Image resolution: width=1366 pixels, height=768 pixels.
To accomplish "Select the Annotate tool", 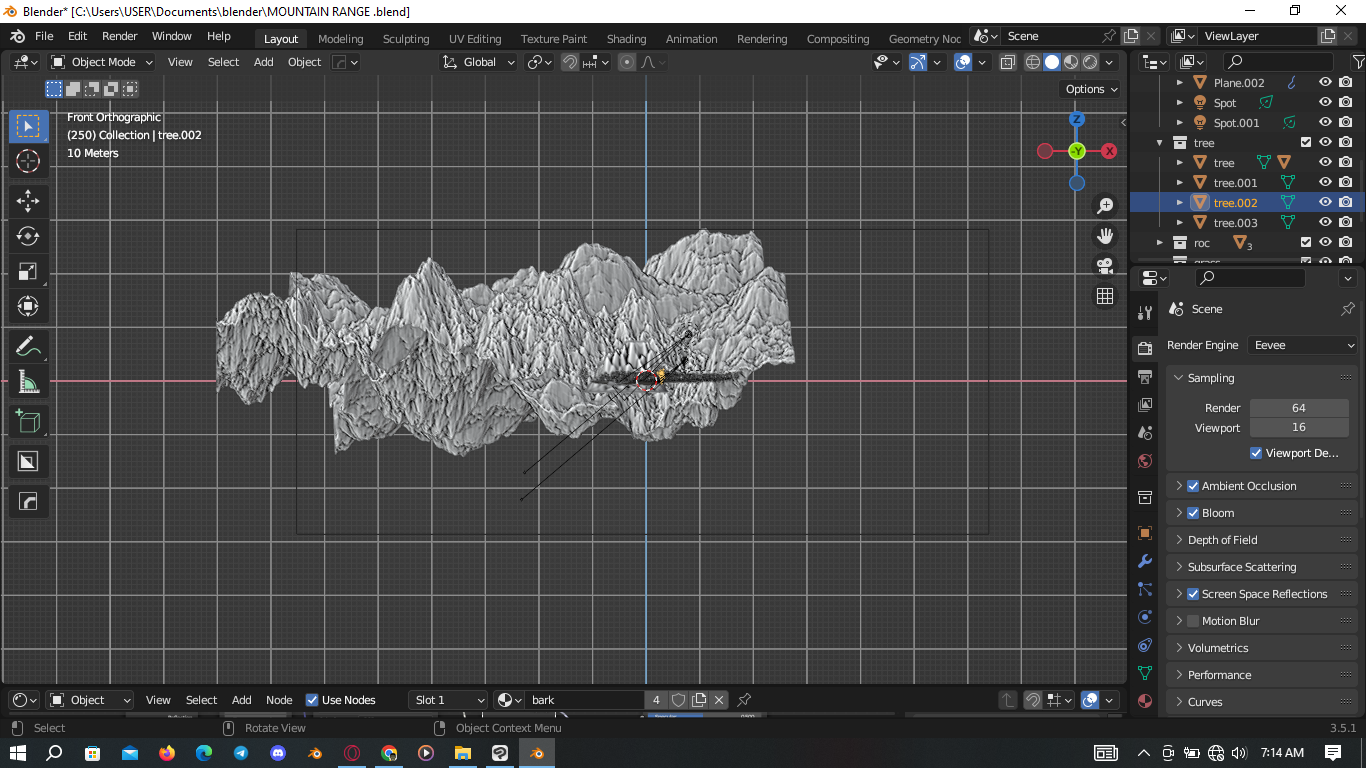I will coord(28,347).
